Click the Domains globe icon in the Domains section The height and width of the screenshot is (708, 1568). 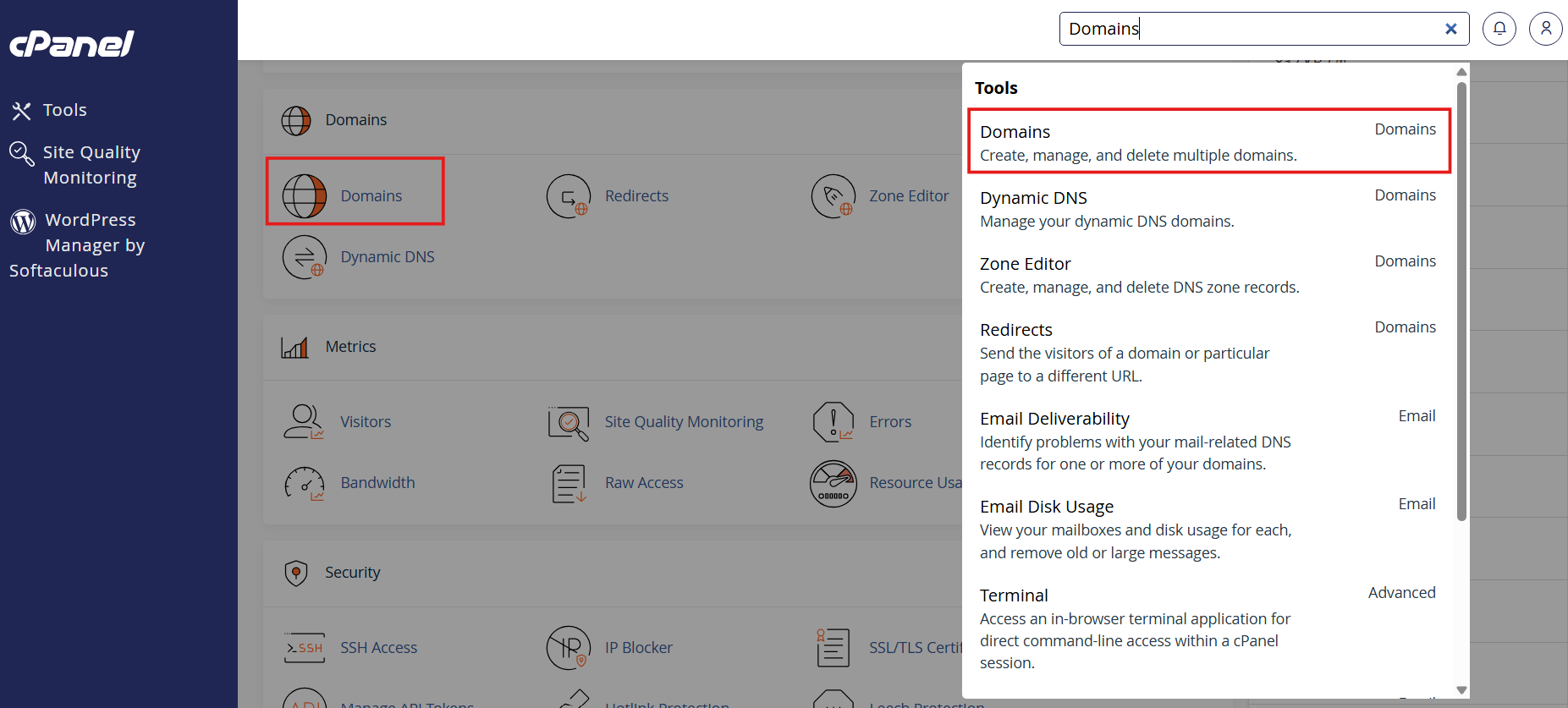[x=305, y=196]
